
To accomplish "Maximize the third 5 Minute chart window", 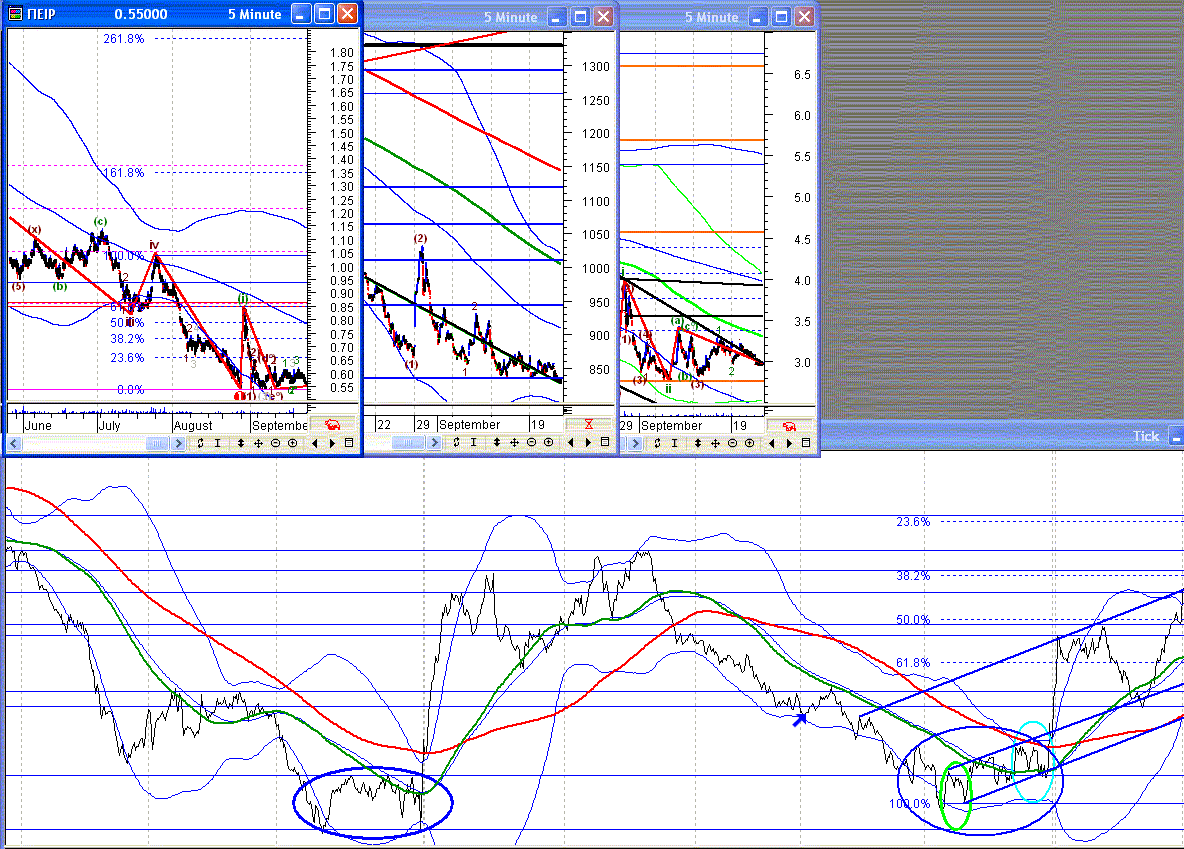I will pos(782,17).
